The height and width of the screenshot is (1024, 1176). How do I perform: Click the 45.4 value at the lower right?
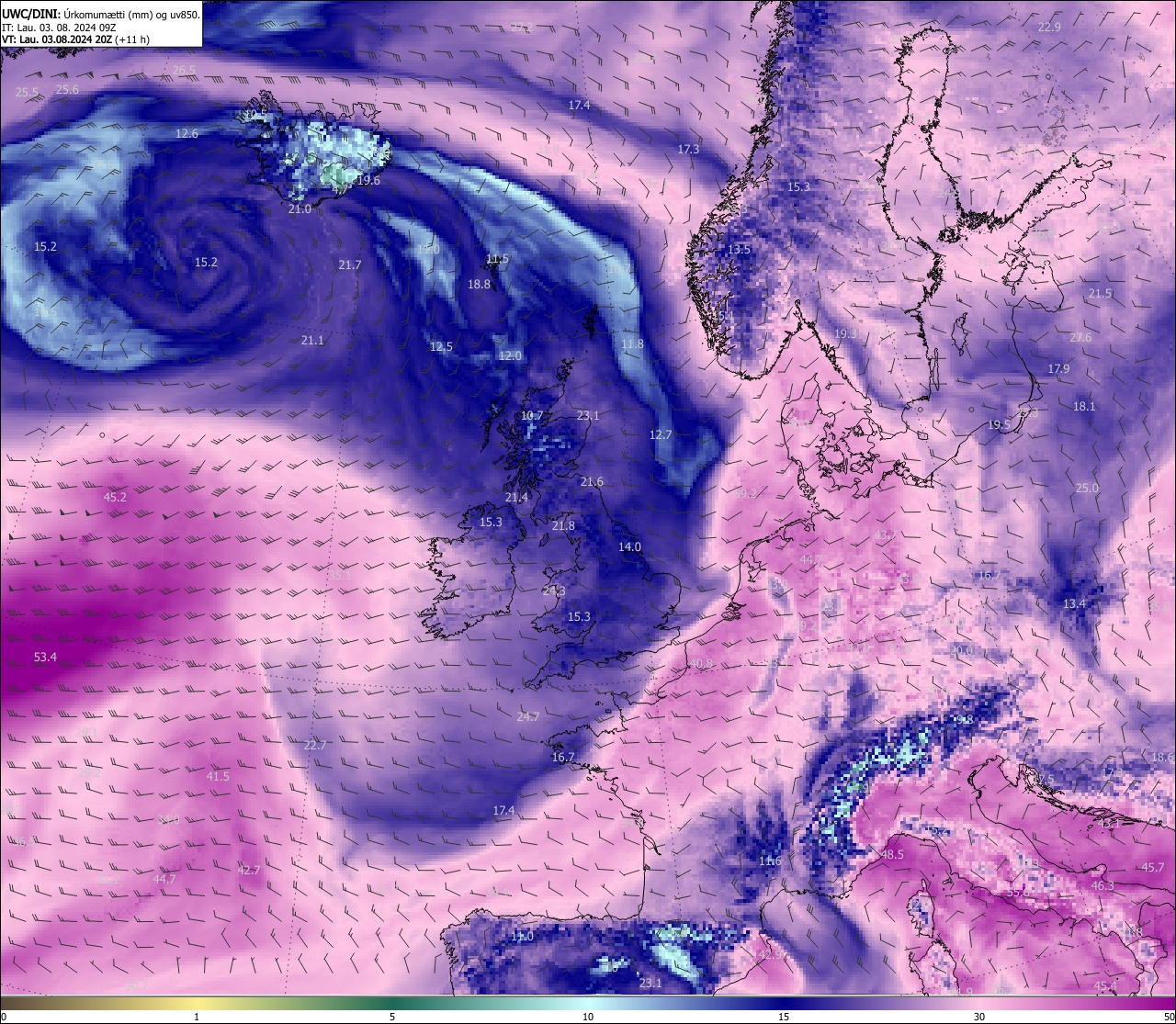click(x=1105, y=985)
